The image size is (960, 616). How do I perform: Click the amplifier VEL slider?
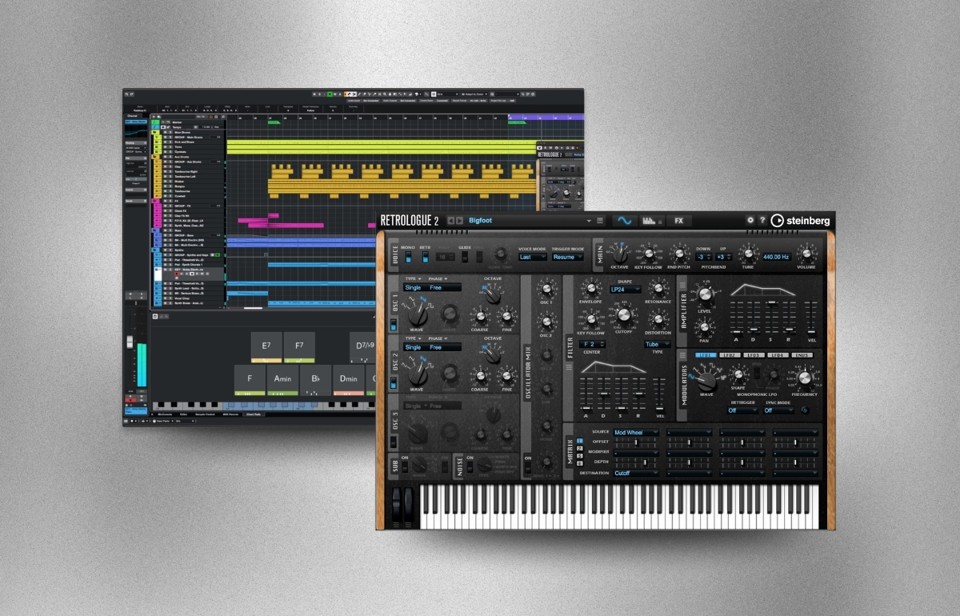pyautogui.click(x=811, y=317)
